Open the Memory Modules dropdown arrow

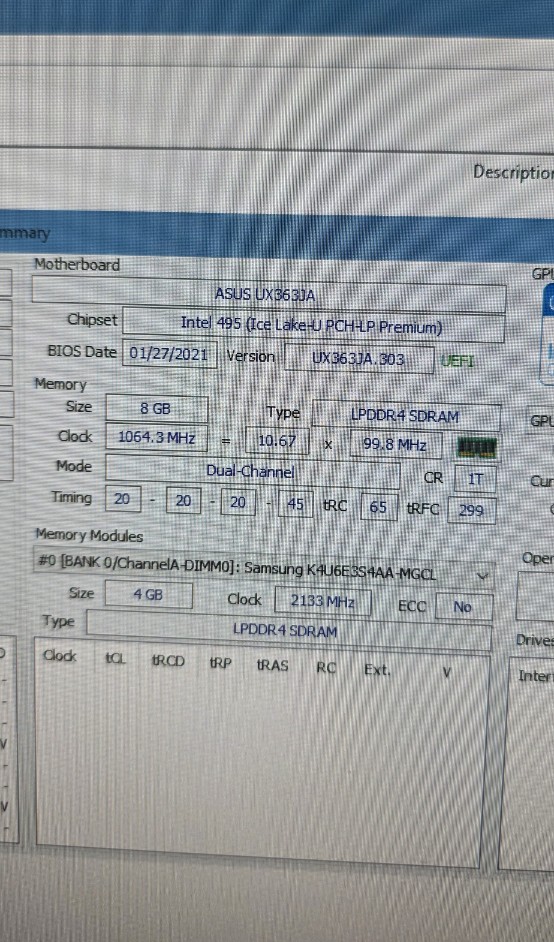point(482,577)
